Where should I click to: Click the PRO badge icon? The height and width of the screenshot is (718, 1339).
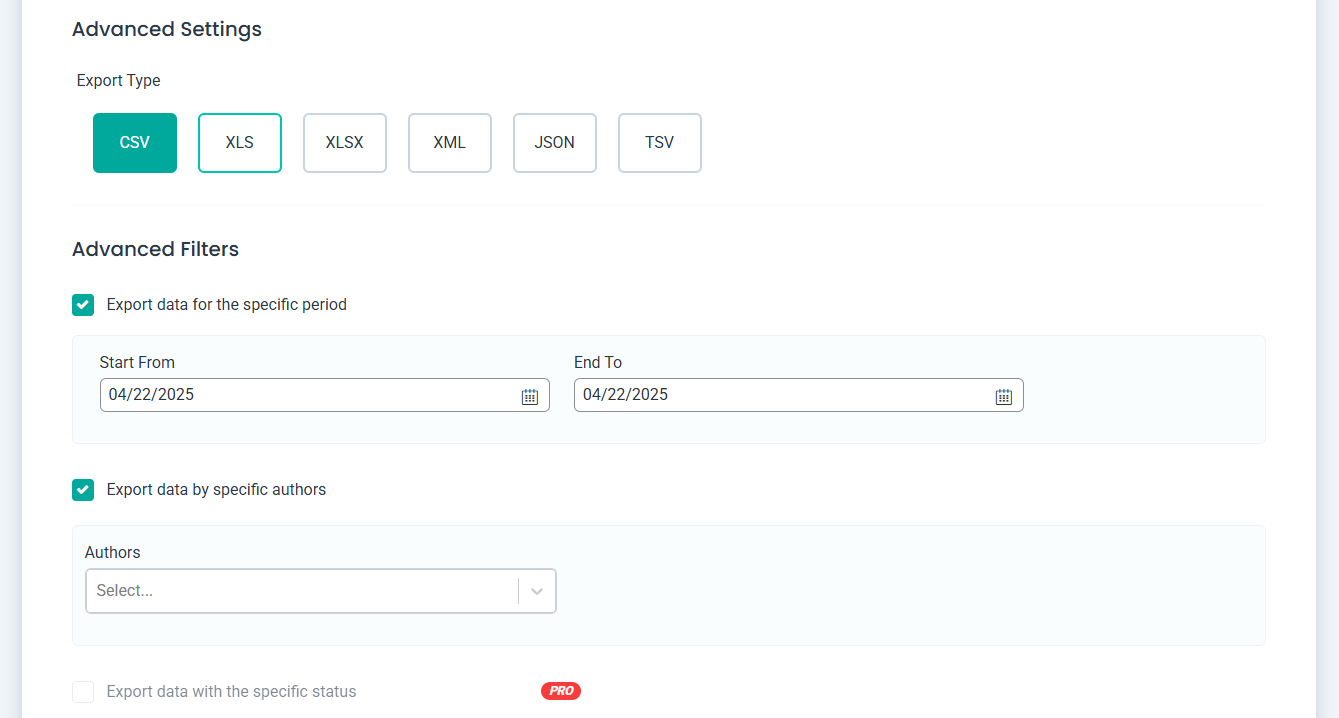tap(561, 691)
